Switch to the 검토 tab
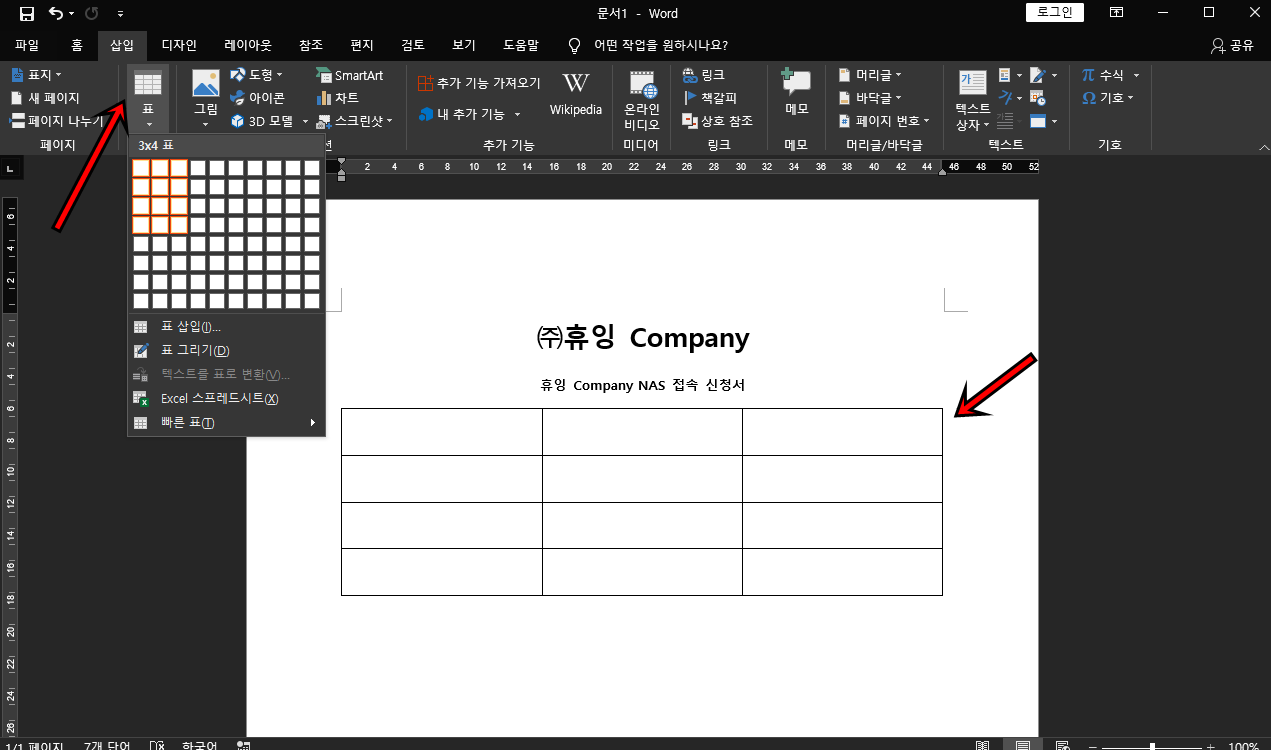The height and width of the screenshot is (750, 1271). 413,45
